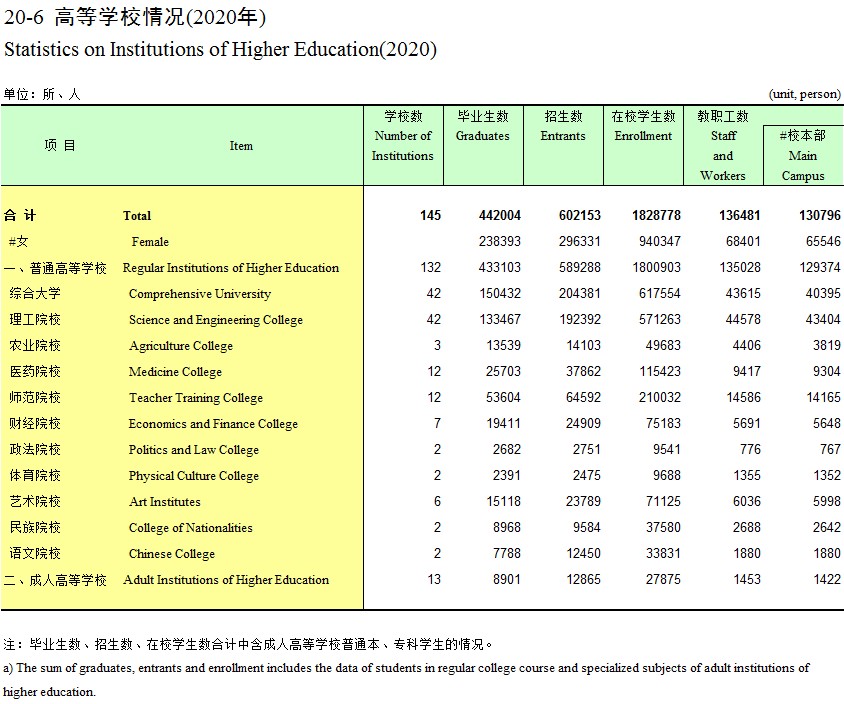
Task: Click the 'Enrollment' column header
Action: [643, 145]
